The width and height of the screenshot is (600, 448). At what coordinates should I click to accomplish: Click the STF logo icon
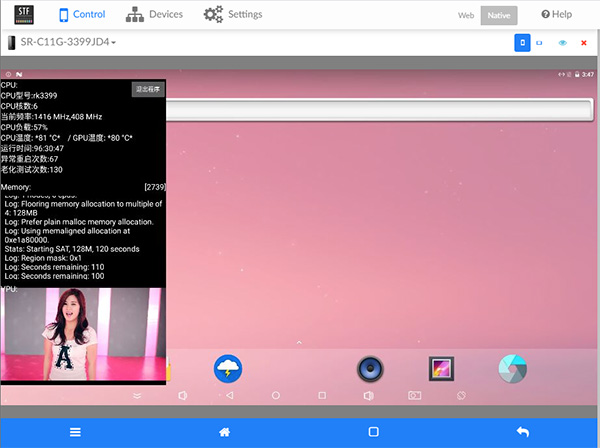[24, 15]
